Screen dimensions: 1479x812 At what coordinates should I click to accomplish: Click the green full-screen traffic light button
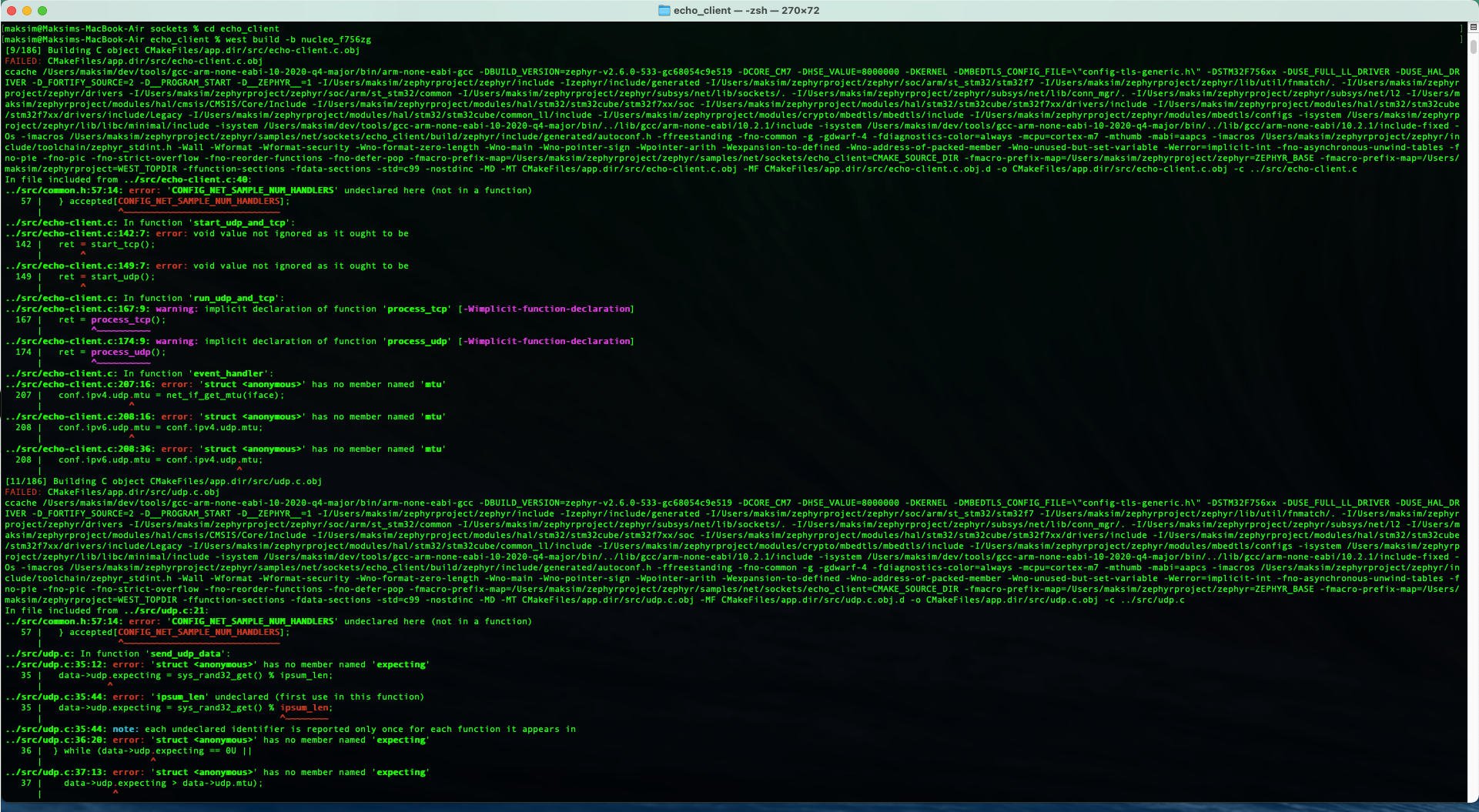42,11
